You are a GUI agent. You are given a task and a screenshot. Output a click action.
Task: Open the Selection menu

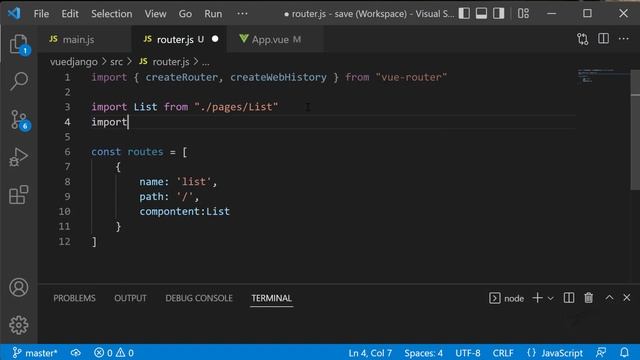point(111,13)
